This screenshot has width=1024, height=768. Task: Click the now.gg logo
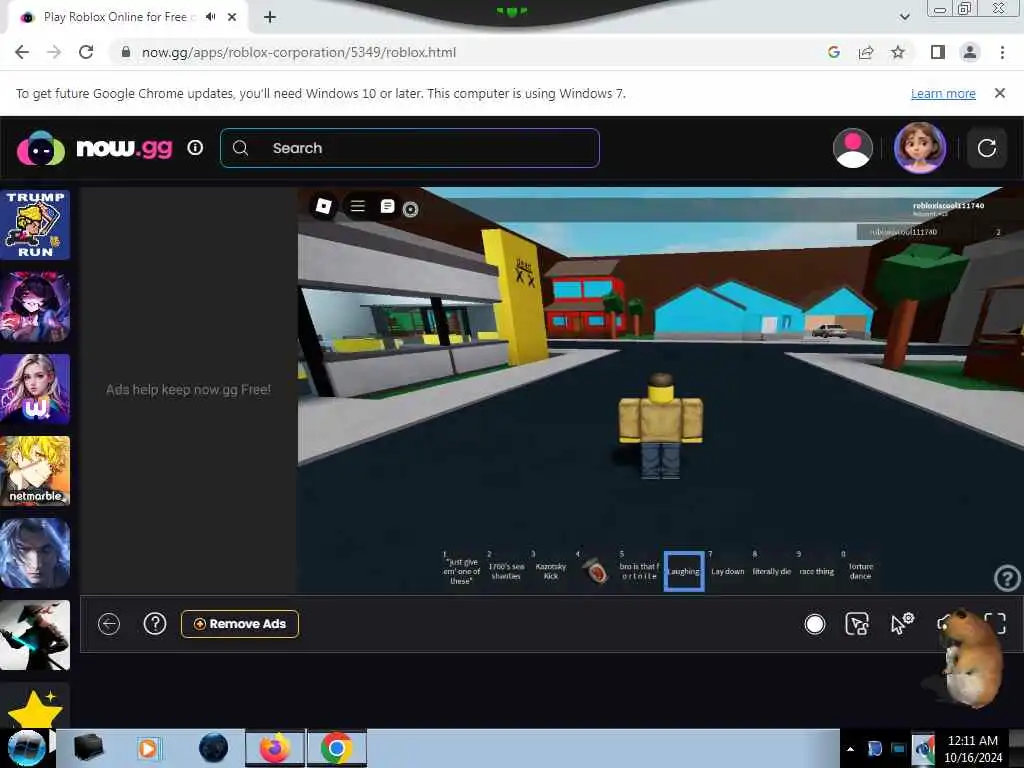[95, 148]
